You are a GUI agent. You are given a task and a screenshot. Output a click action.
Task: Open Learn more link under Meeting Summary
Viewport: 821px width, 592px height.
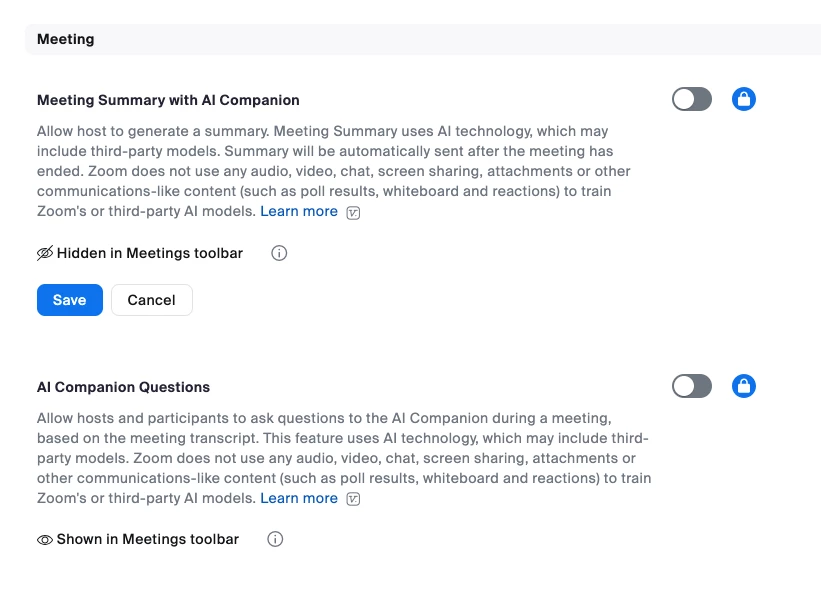click(x=299, y=211)
